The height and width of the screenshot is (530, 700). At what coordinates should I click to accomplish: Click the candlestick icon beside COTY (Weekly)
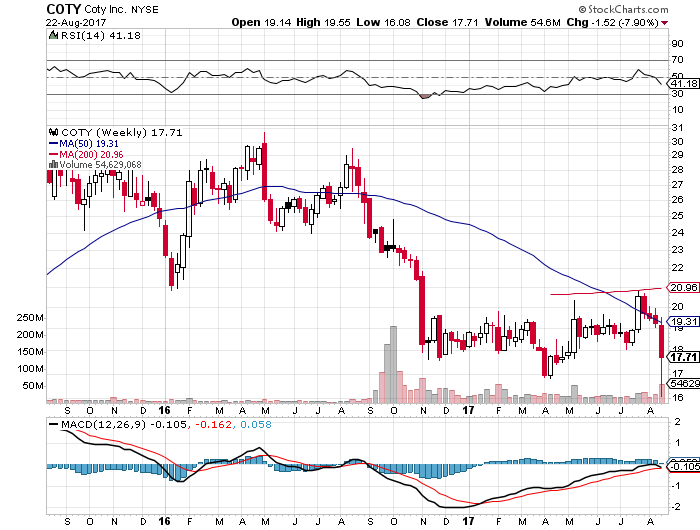click(x=54, y=131)
